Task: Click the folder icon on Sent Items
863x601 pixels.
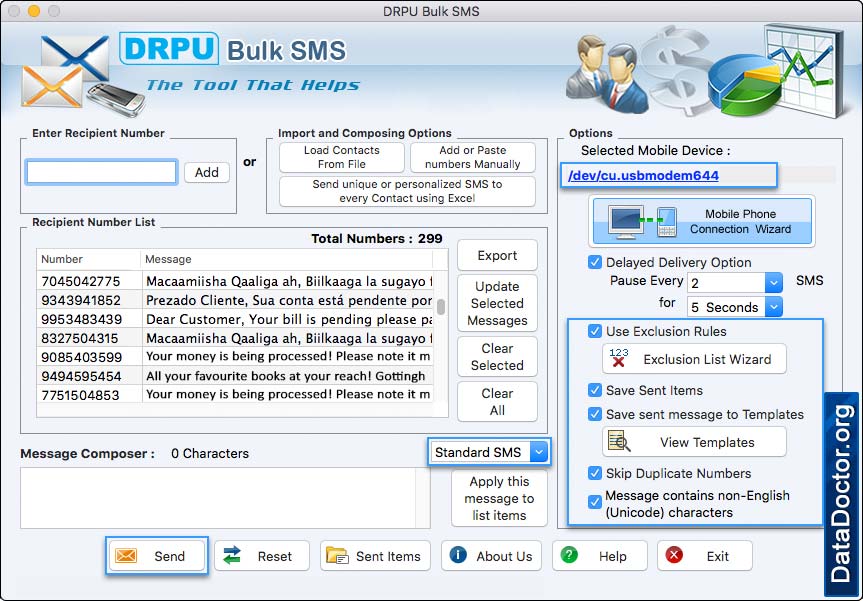Action: [337, 556]
